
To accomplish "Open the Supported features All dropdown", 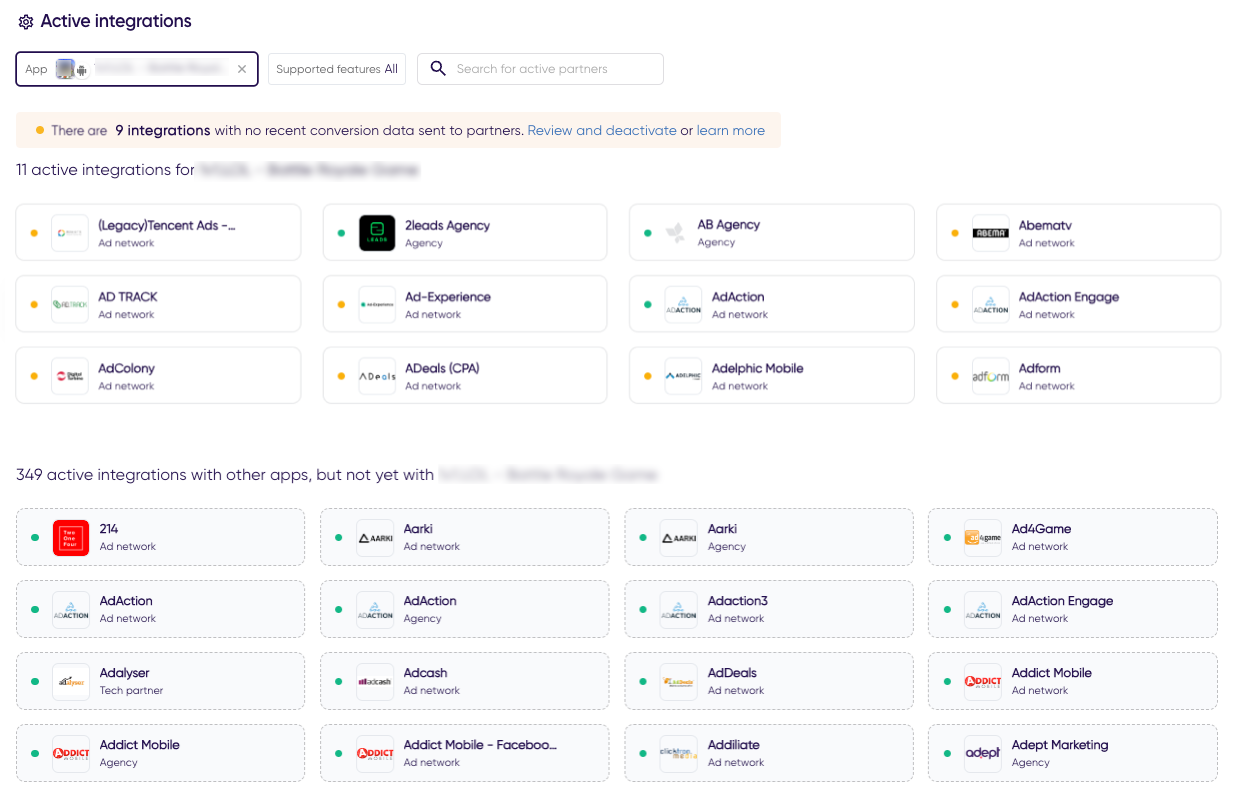I will 336,69.
